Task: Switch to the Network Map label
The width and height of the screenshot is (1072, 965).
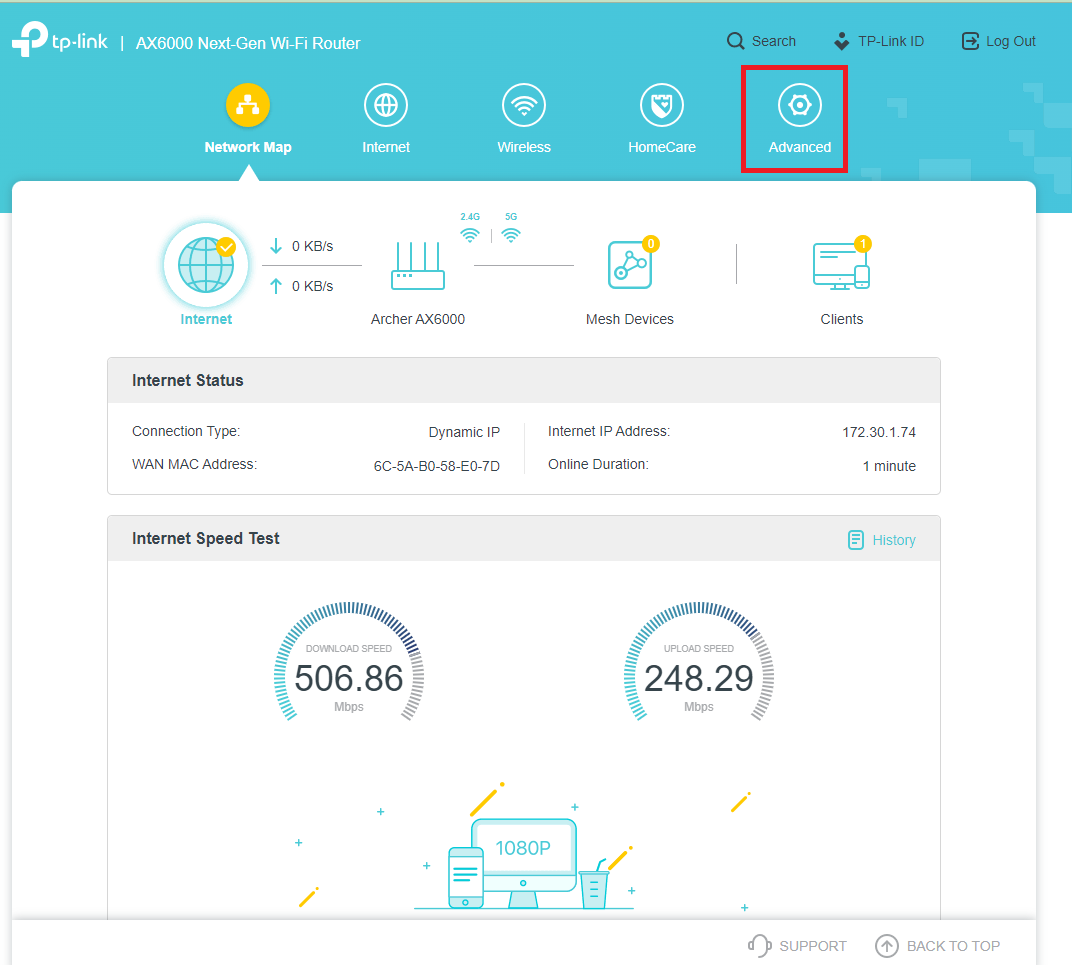Action: tap(247, 147)
